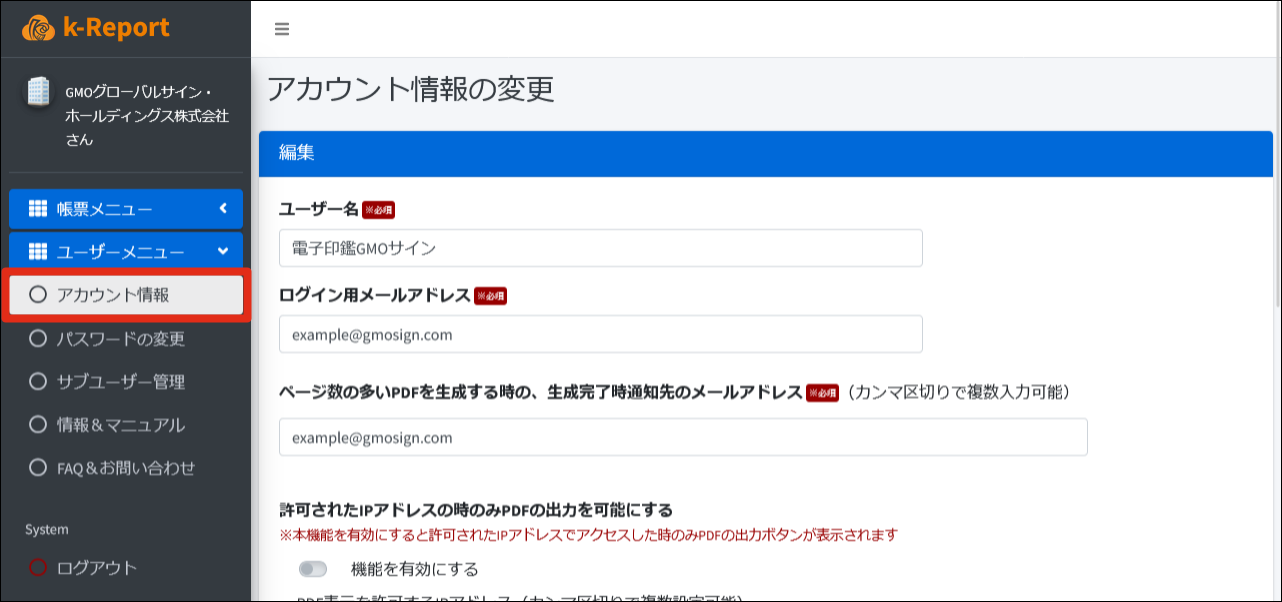Image resolution: width=1282 pixels, height=602 pixels.
Task: Toggle sidebar with the hamburger menu icon
Action: coord(282,29)
